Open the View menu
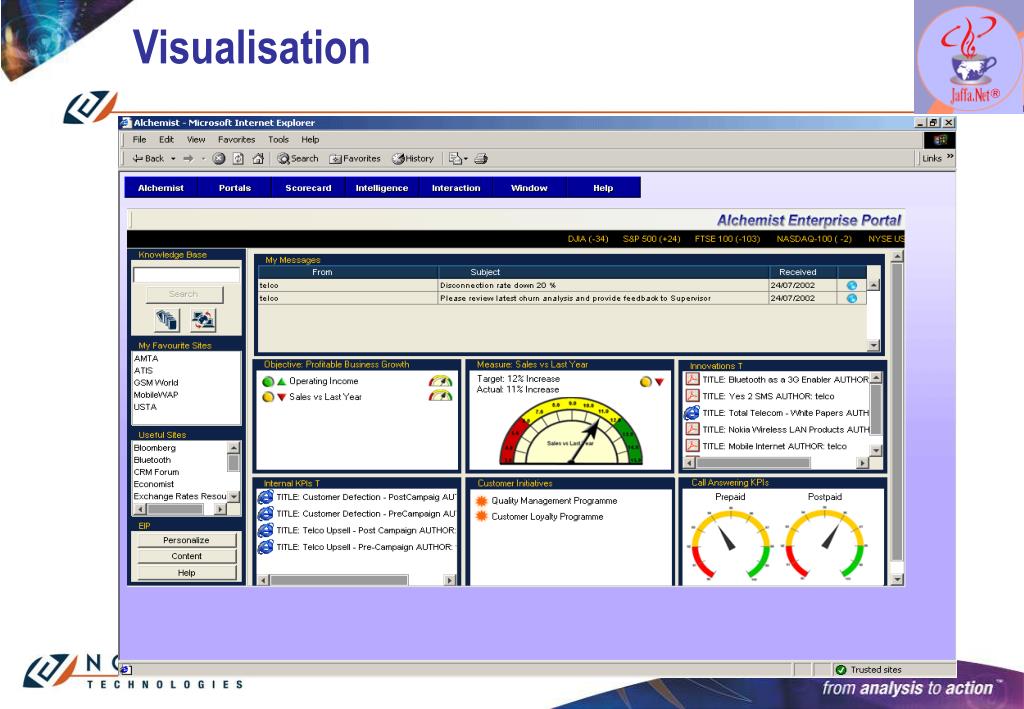The image size is (1024, 709). (196, 140)
